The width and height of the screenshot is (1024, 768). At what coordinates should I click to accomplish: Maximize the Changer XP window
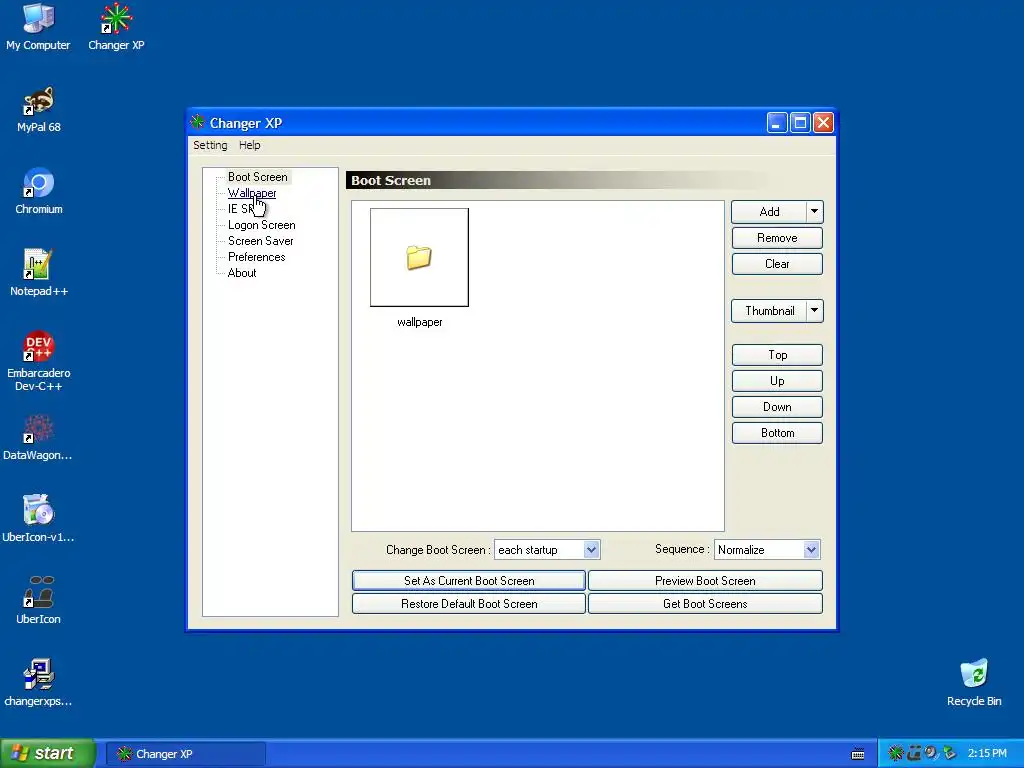[800, 123]
